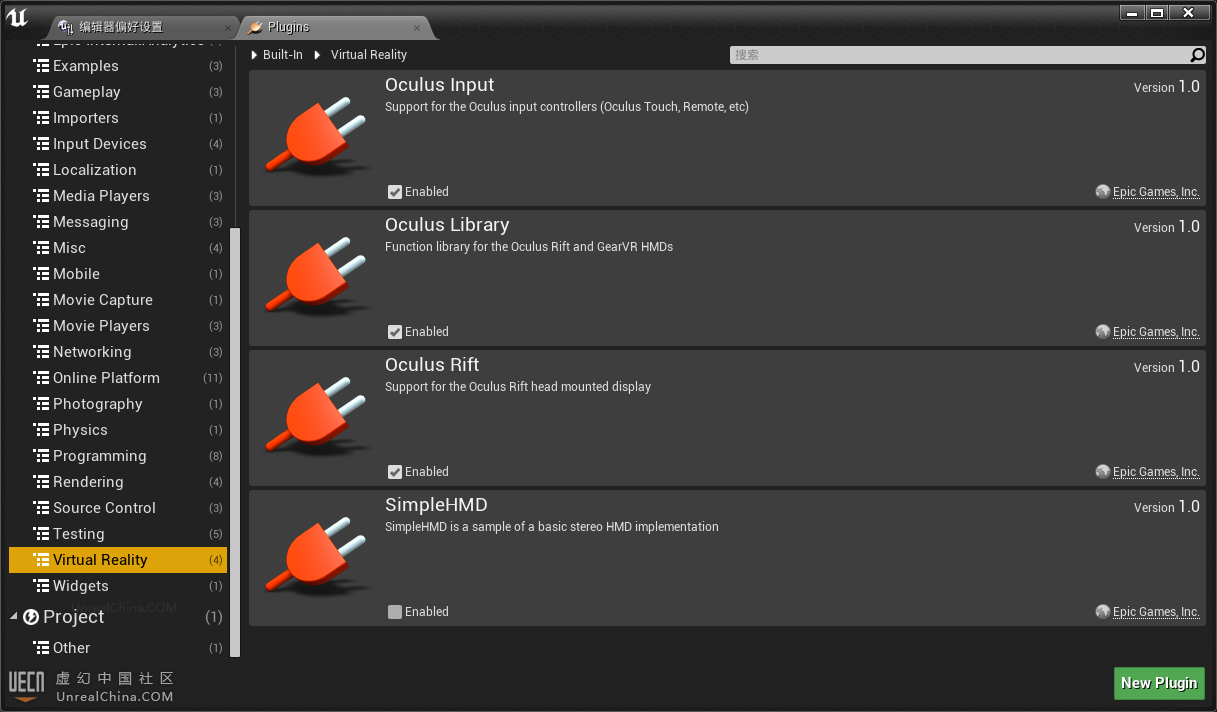This screenshot has width=1217, height=712.
Task: Click 'SimpleHMD is a sample' description text
Action: click(552, 527)
